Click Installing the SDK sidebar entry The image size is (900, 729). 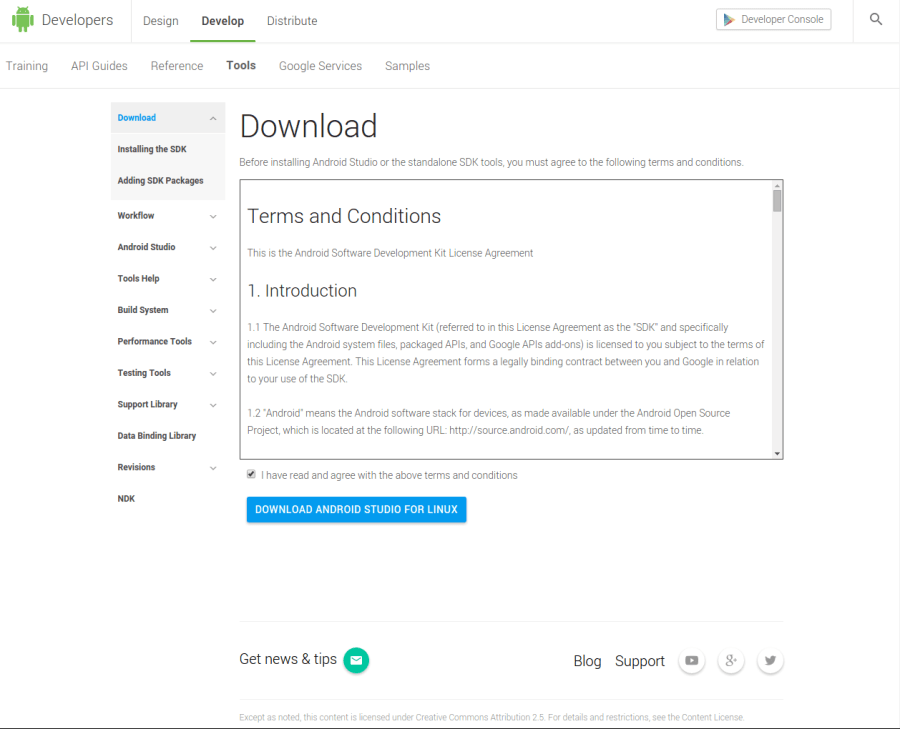click(152, 148)
